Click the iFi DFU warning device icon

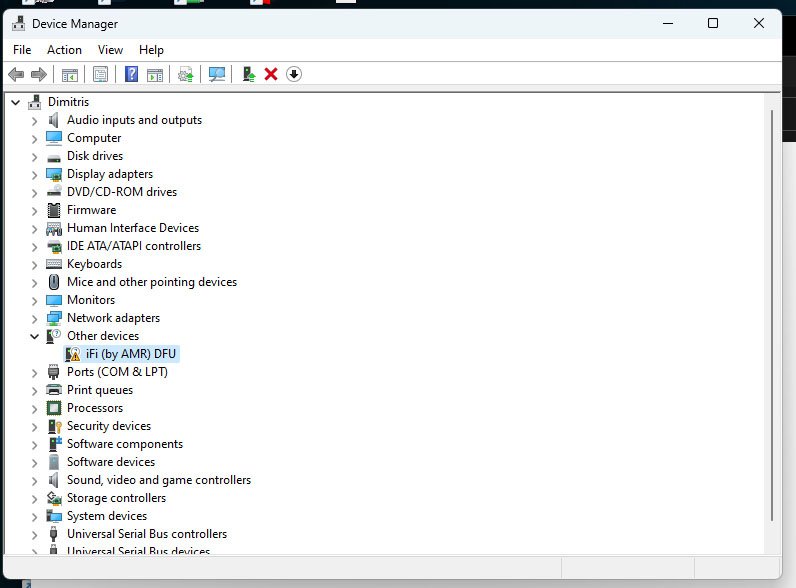(73, 354)
